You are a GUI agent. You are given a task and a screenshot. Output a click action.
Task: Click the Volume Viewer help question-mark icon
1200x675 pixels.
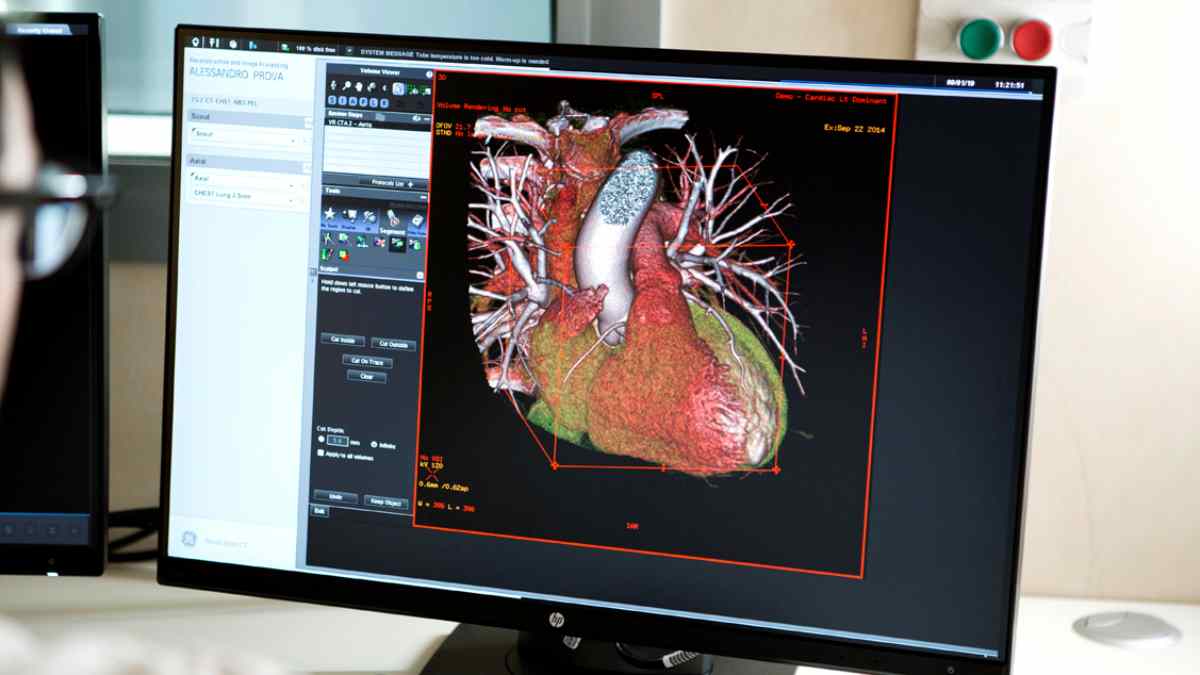[429, 74]
